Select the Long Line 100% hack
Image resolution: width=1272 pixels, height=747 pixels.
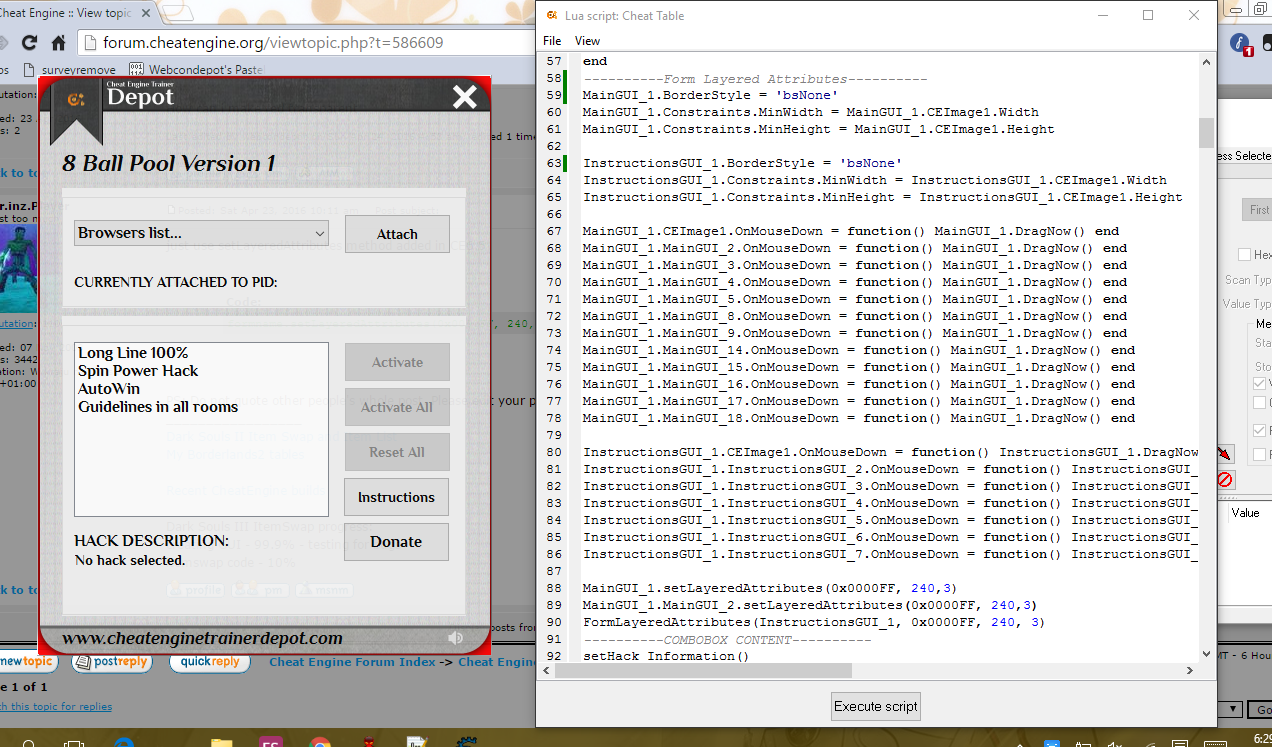point(133,353)
